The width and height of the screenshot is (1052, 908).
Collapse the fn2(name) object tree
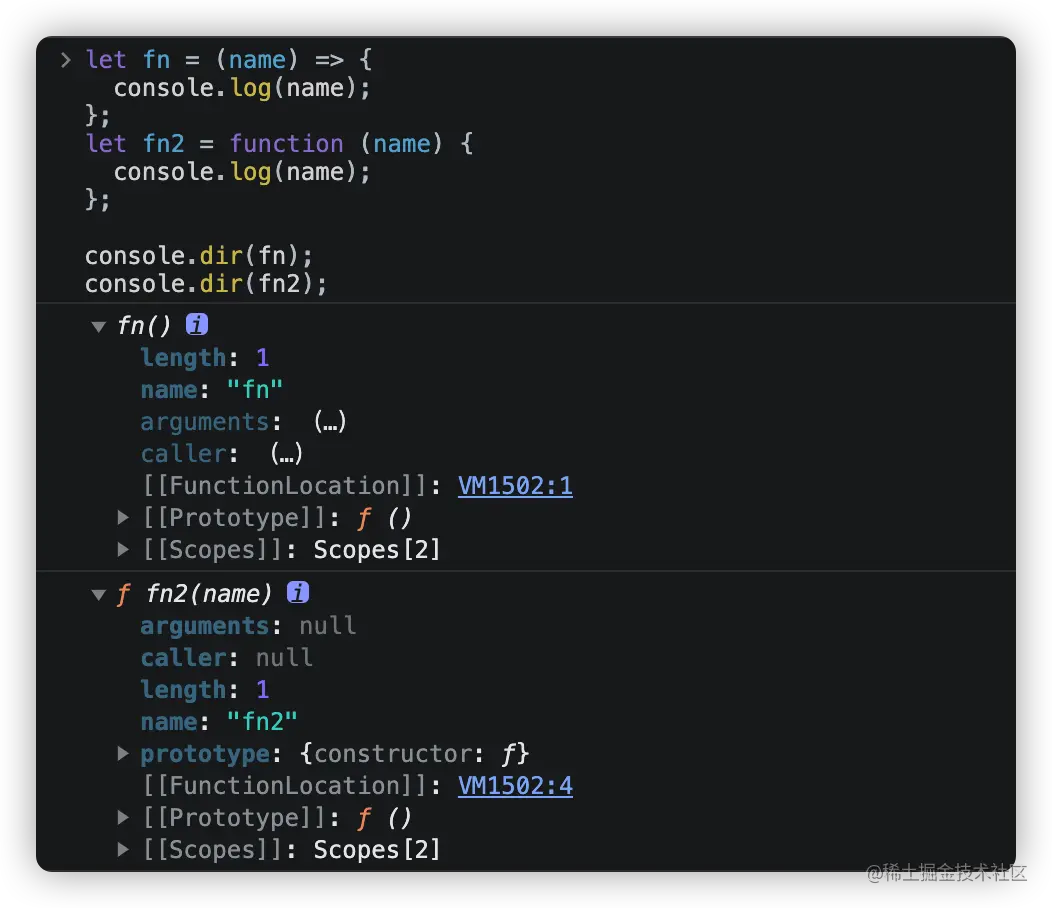pyautogui.click(x=99, y=595)
